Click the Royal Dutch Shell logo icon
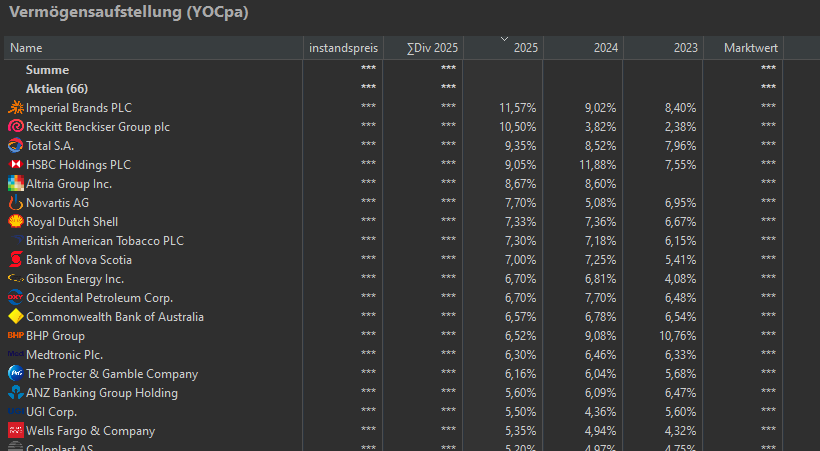Image resolution: width=820 pixels, height=451 pixels. coord(15,222)
